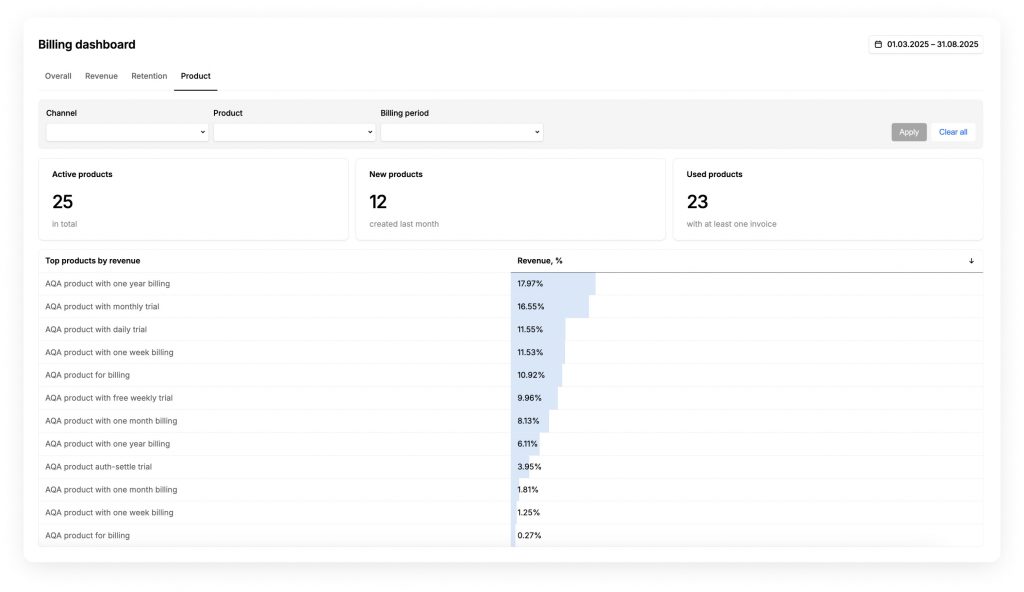Open the 01.03.2025 – 31.08.2025 date picker

click(932, 45)
